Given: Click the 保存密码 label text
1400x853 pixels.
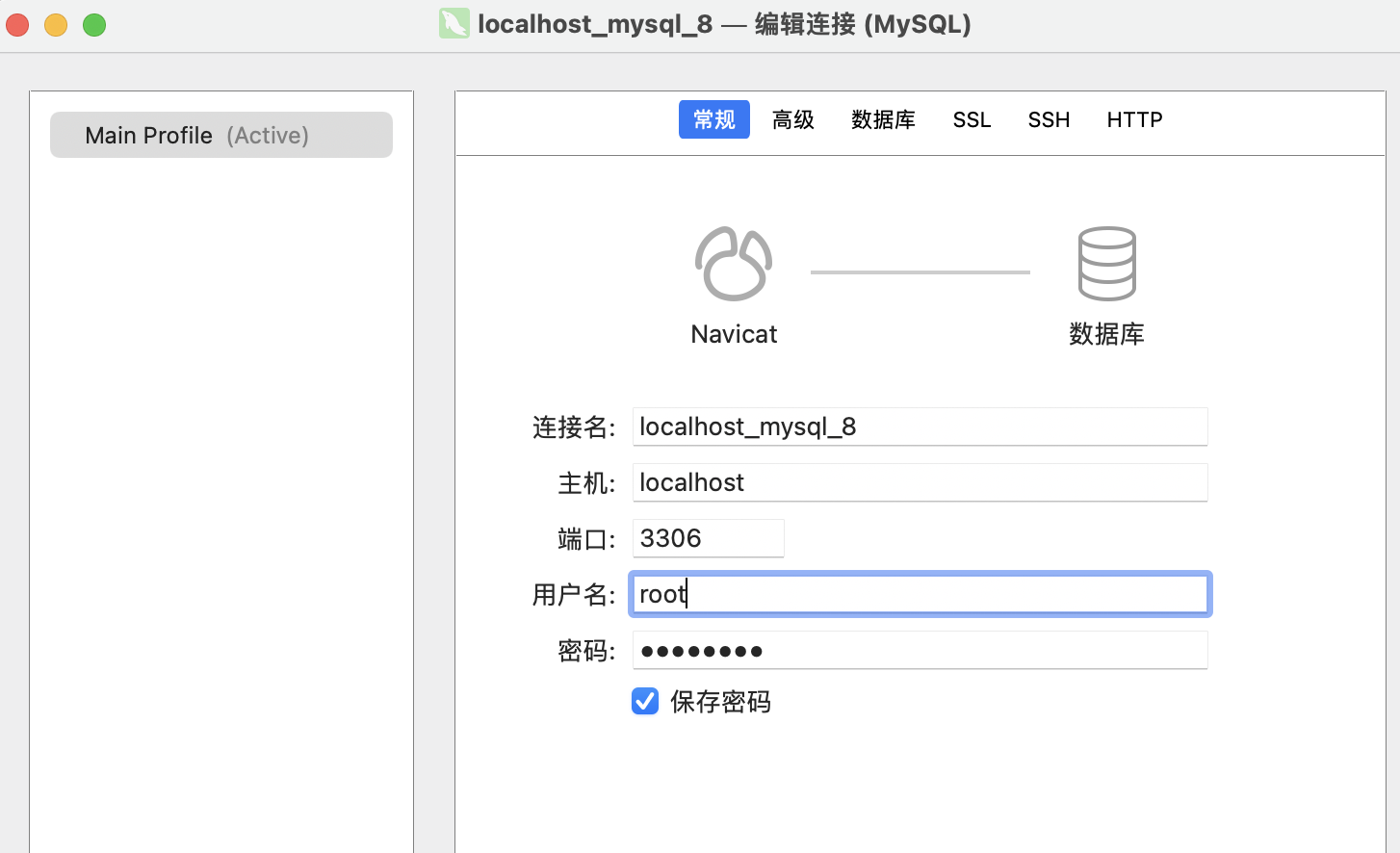Looking at the screenshot, I should [720, 702].
